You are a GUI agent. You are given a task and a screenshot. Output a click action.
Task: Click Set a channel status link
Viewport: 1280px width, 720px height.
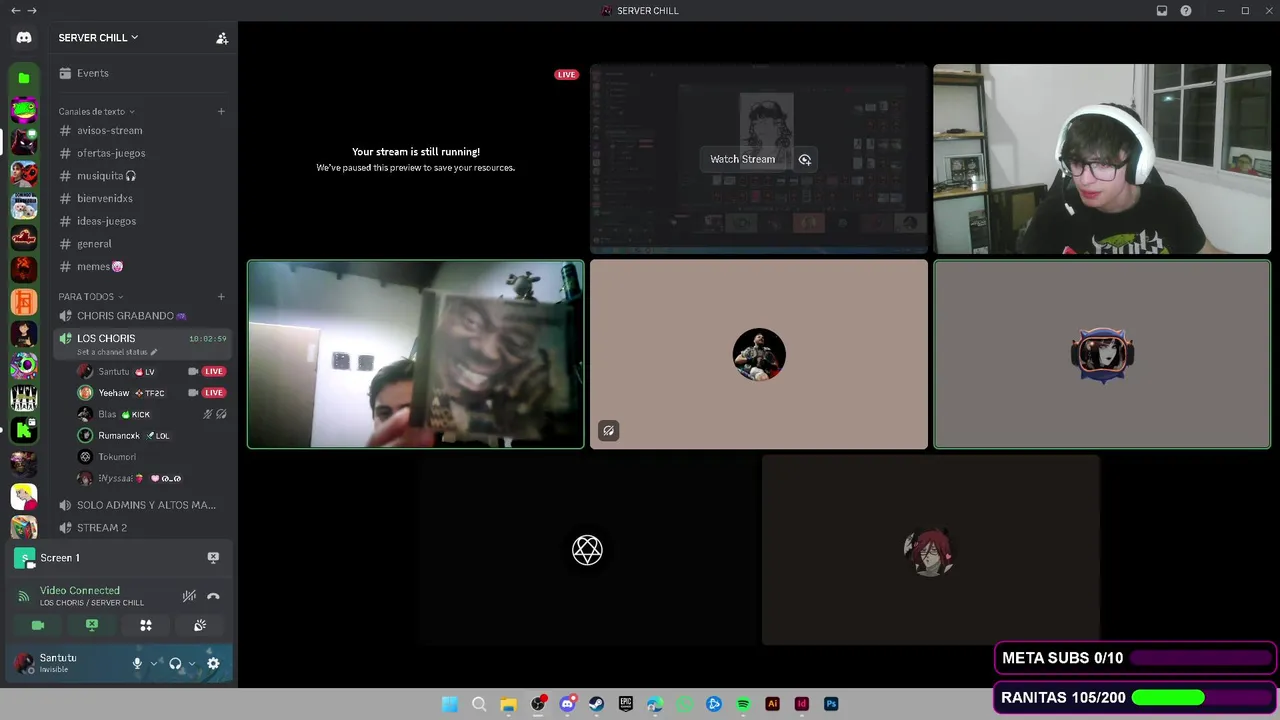point(117,352)
